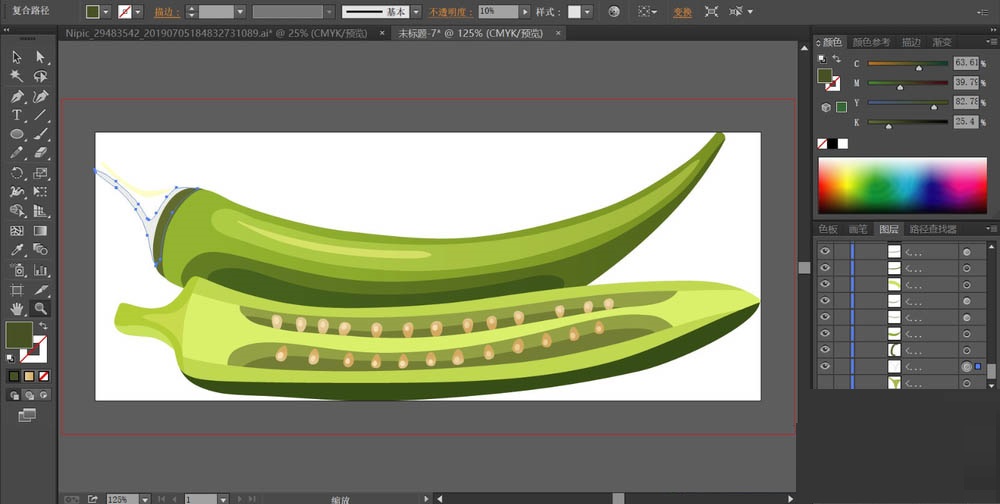Select the Hand tool
This screenshot has width=1000, height=504.
pyautogui.click(x=17, y=309)
